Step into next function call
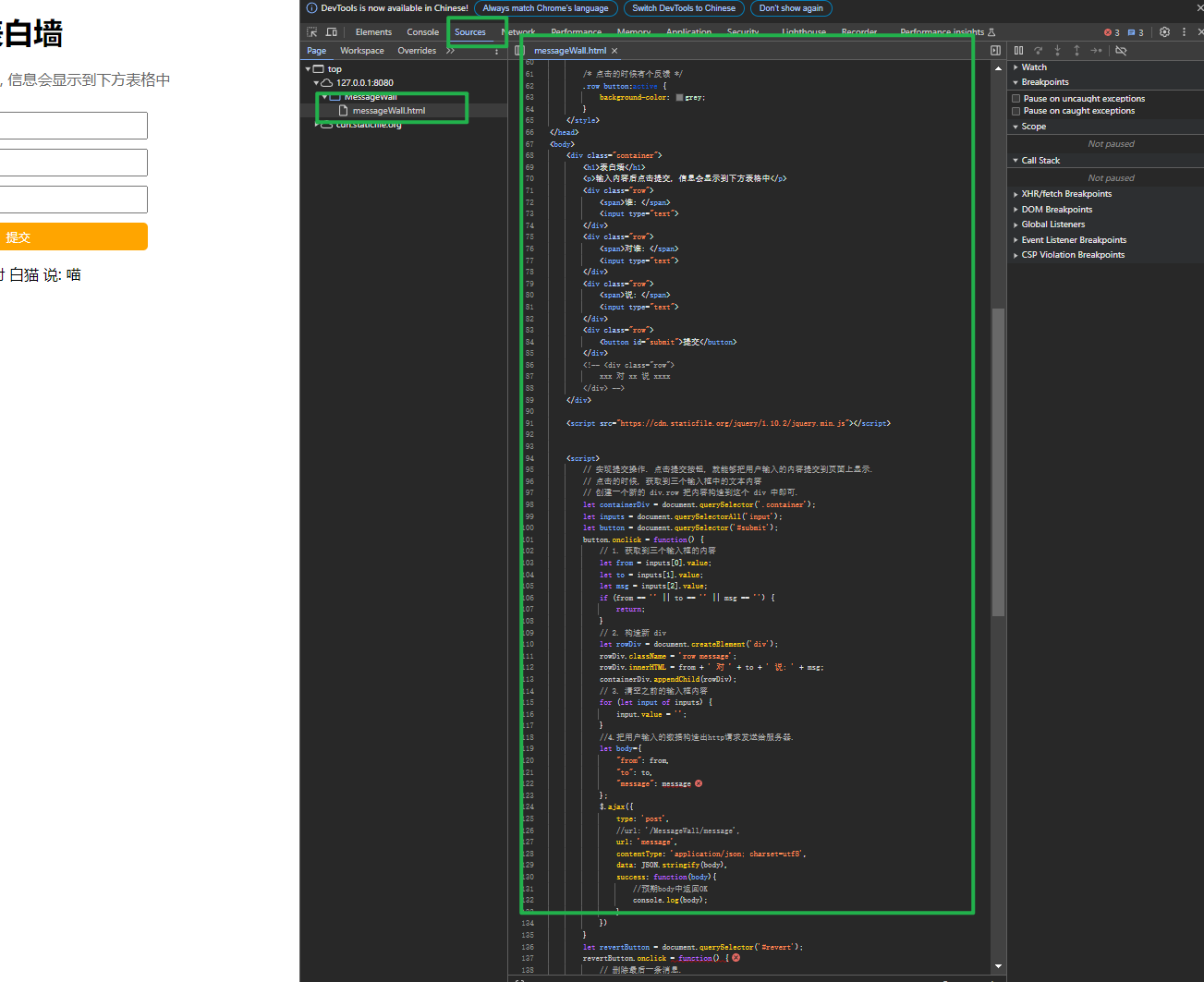The width and height of the screenshot is (1204, 982). (1057, 51)
